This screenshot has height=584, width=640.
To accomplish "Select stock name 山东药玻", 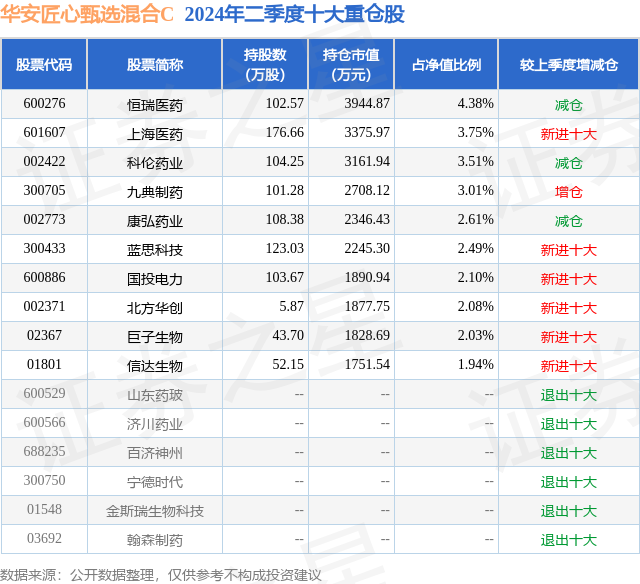I will point(155,395).
